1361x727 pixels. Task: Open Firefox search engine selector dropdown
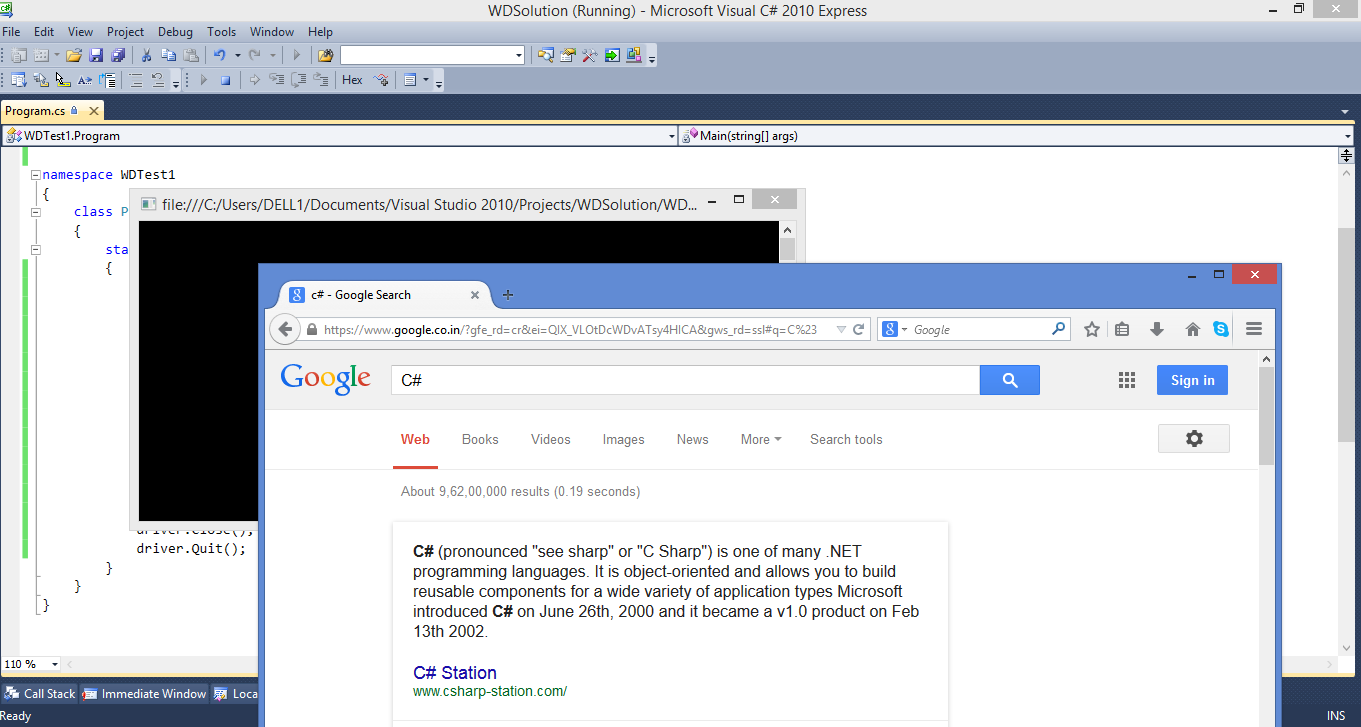point(895,329)
